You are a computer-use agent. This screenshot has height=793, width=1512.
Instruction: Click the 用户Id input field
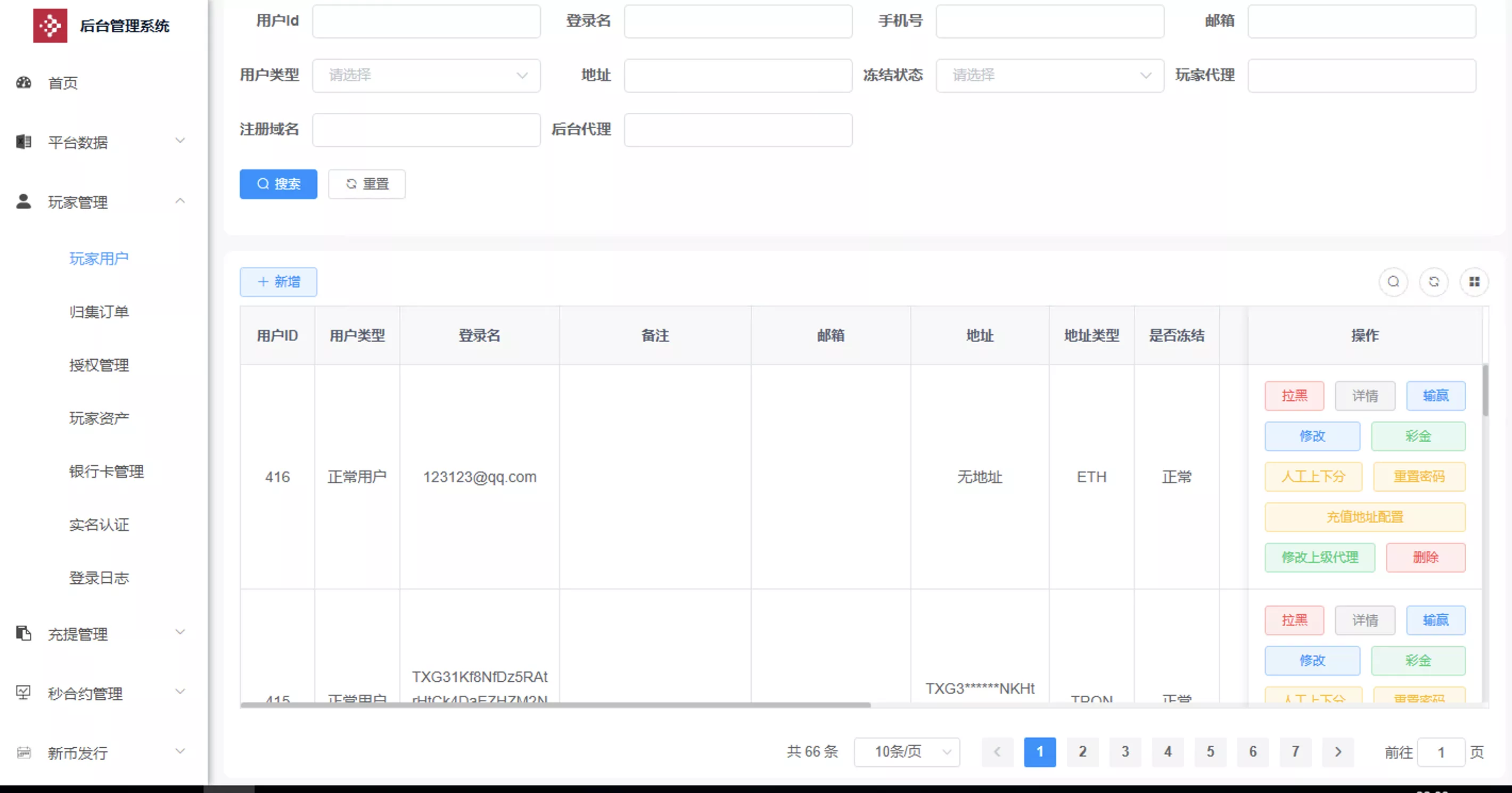[x=426, y=21]
